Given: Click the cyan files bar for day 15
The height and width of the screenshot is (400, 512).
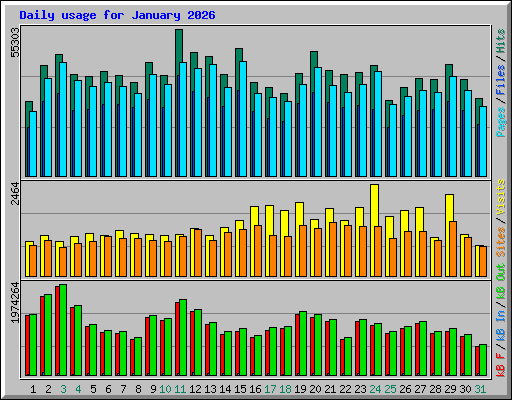Looking at the screenshot, I should pos(243,119).
